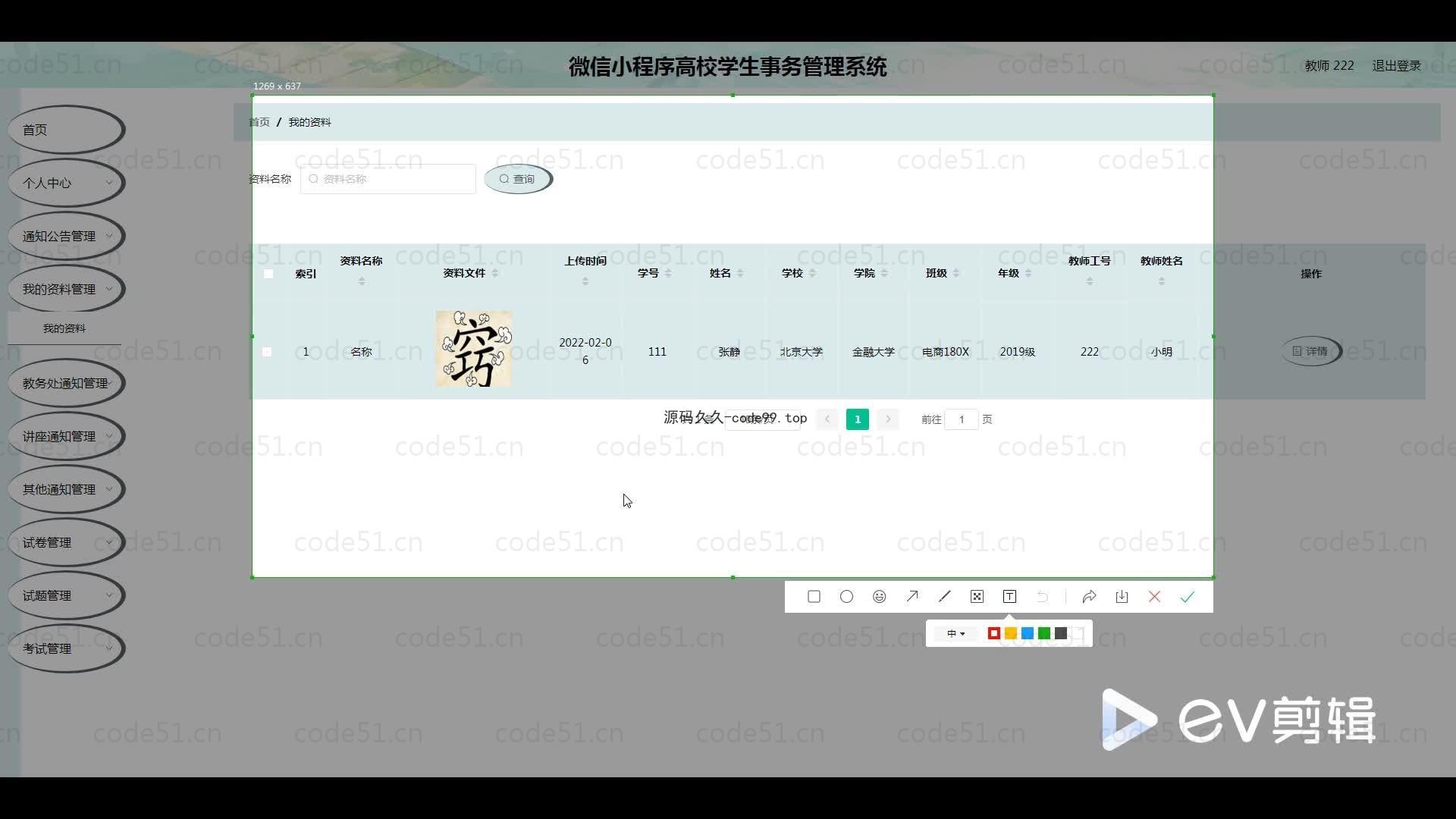
Task: Go to the previous page
Action: [x=827, y=419]
